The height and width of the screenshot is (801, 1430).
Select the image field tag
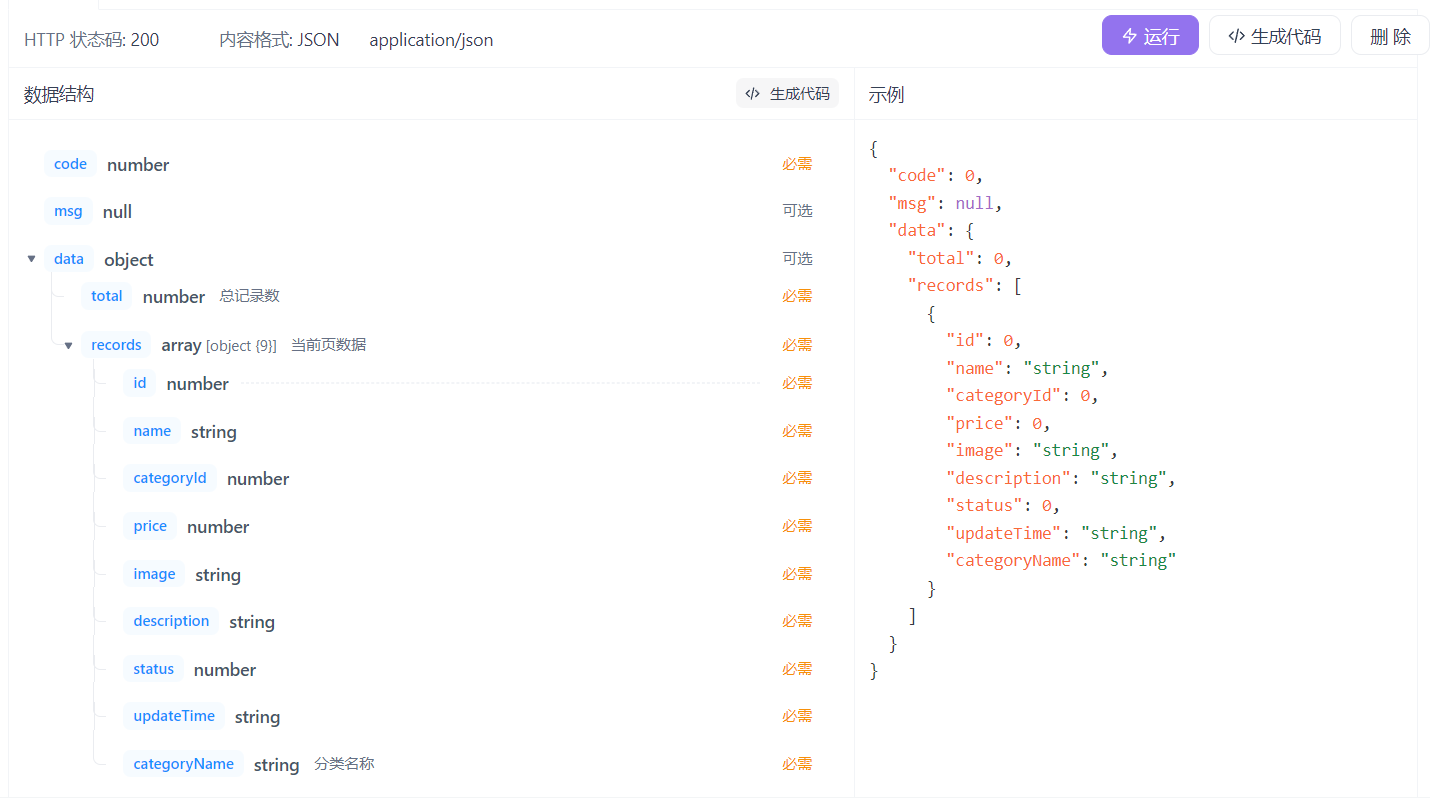point(154,574)
